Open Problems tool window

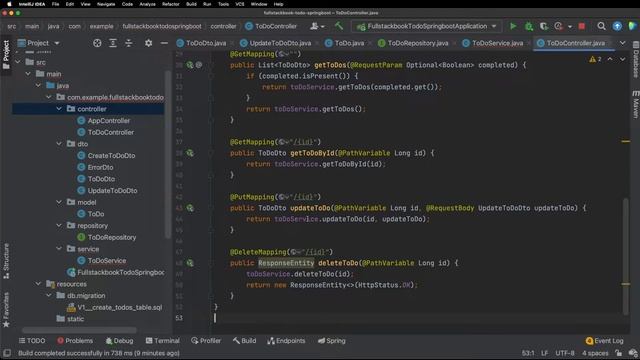[75, 341]
